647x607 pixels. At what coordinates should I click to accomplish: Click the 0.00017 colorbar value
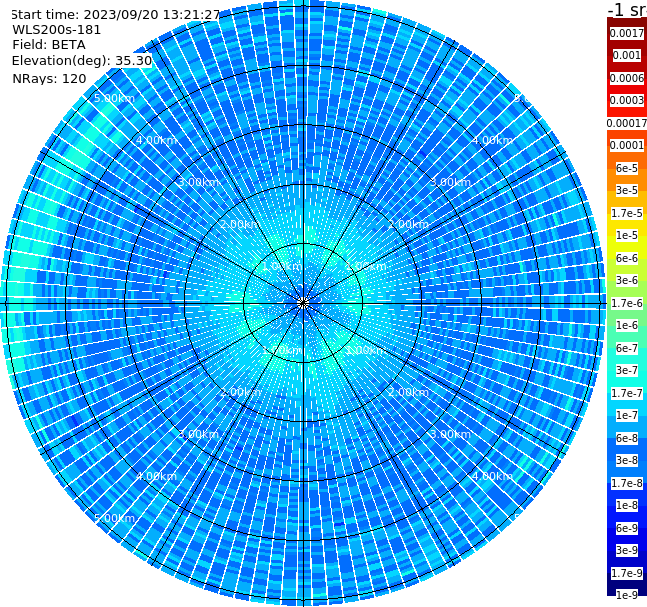[627, 123]
